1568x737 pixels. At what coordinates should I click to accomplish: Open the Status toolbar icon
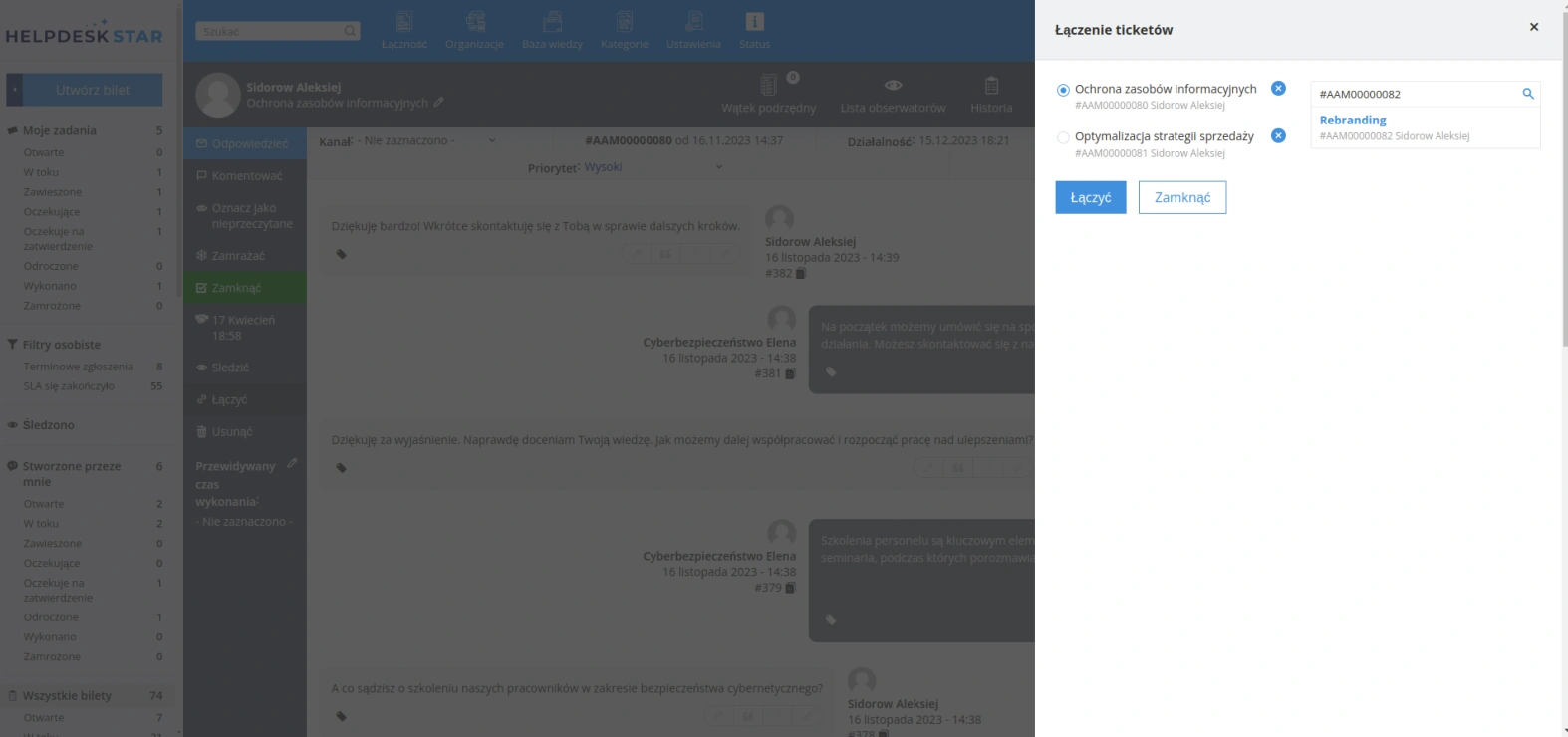point(755,30)
